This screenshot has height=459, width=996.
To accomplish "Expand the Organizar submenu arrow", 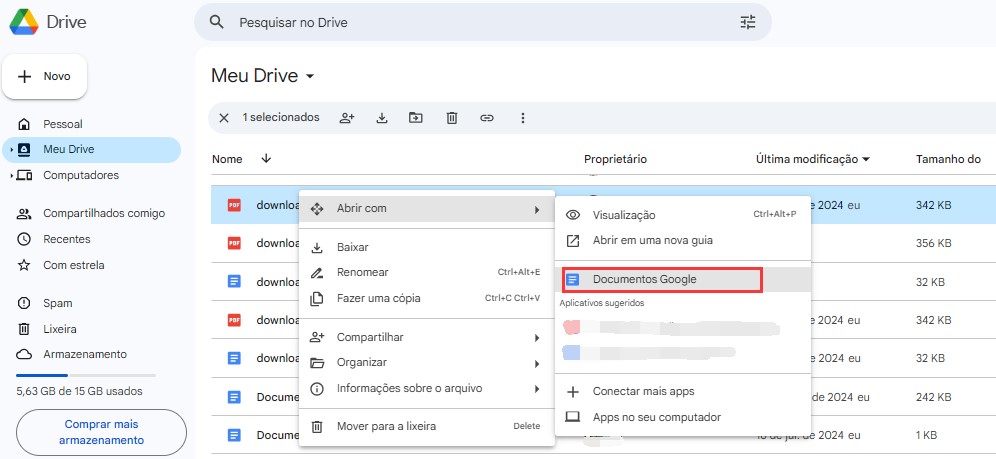I will click(537, 364).
